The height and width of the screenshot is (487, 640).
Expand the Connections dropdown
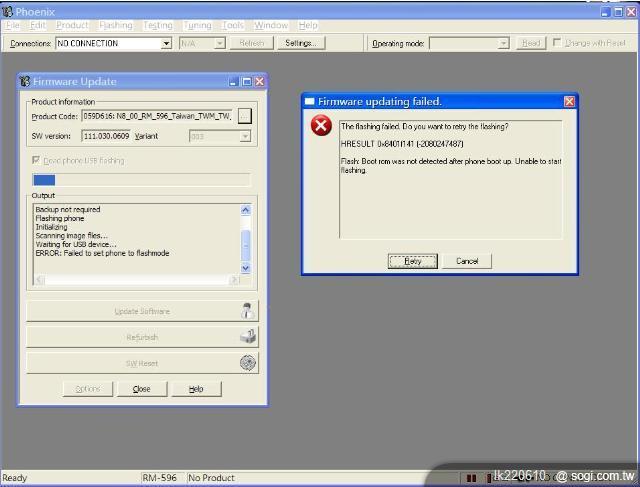(x=166, y=43)
